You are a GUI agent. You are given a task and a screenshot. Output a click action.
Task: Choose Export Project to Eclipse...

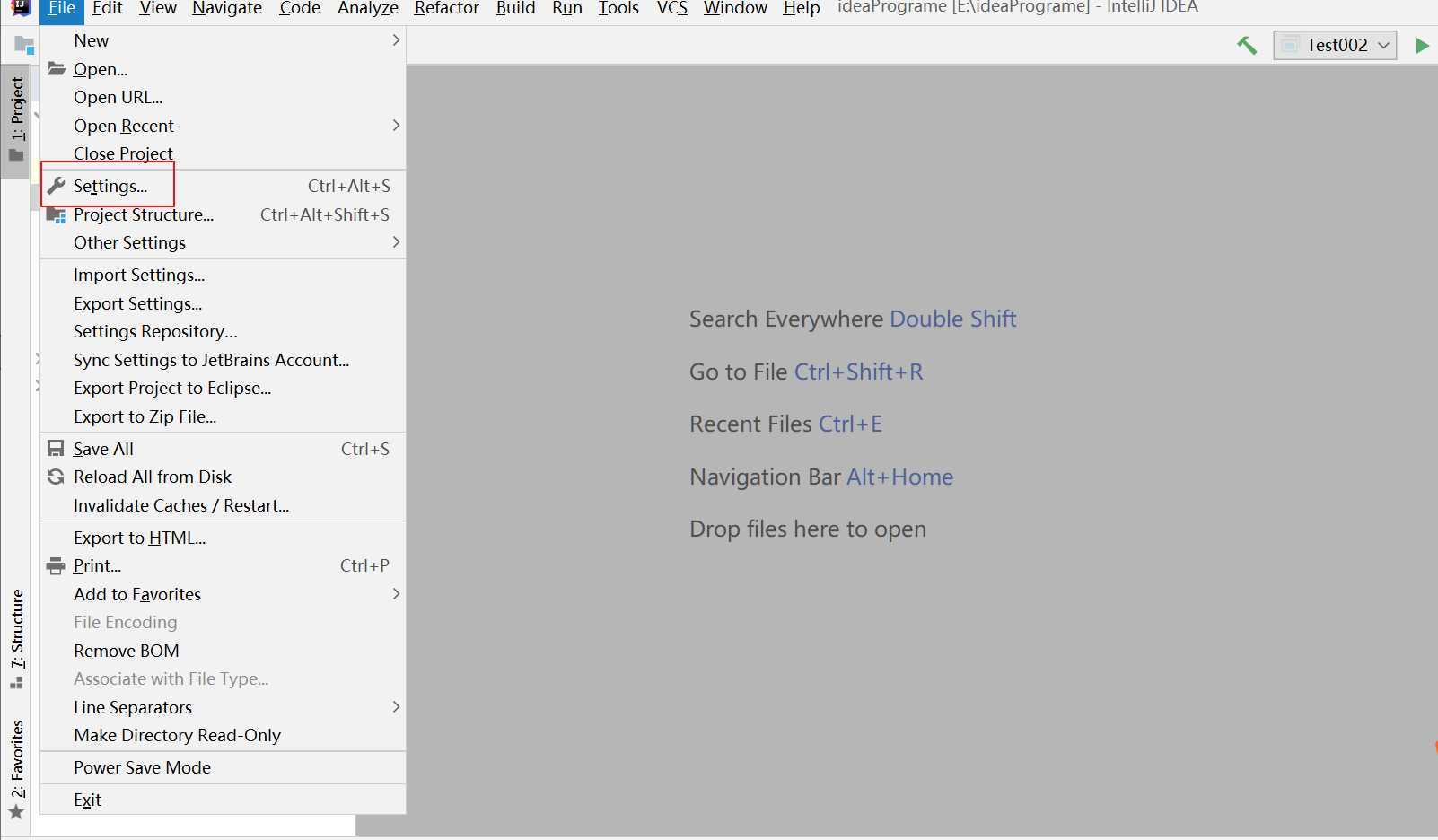pyautogui.click(x=223, y=388)
